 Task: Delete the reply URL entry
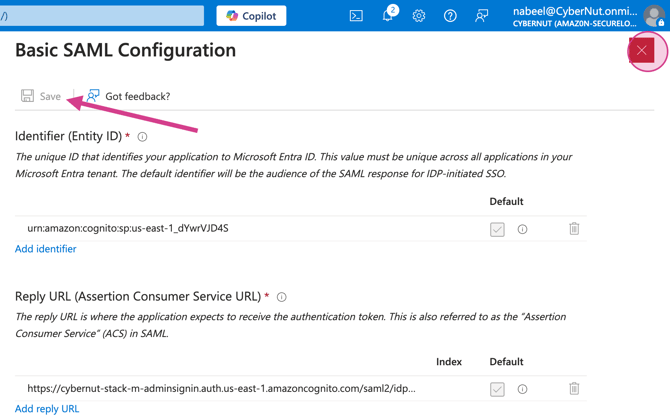coord(574,389)
